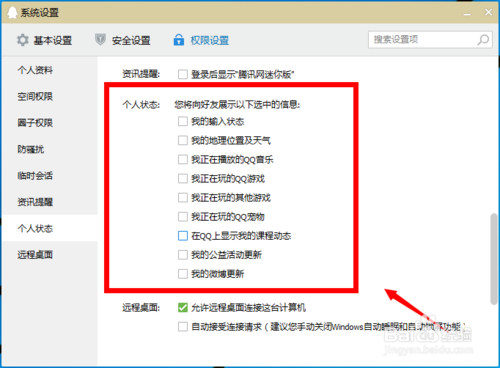500x368 pixels.
Task: Focus the 搜索设置项 search field
Action: (430, 40)
